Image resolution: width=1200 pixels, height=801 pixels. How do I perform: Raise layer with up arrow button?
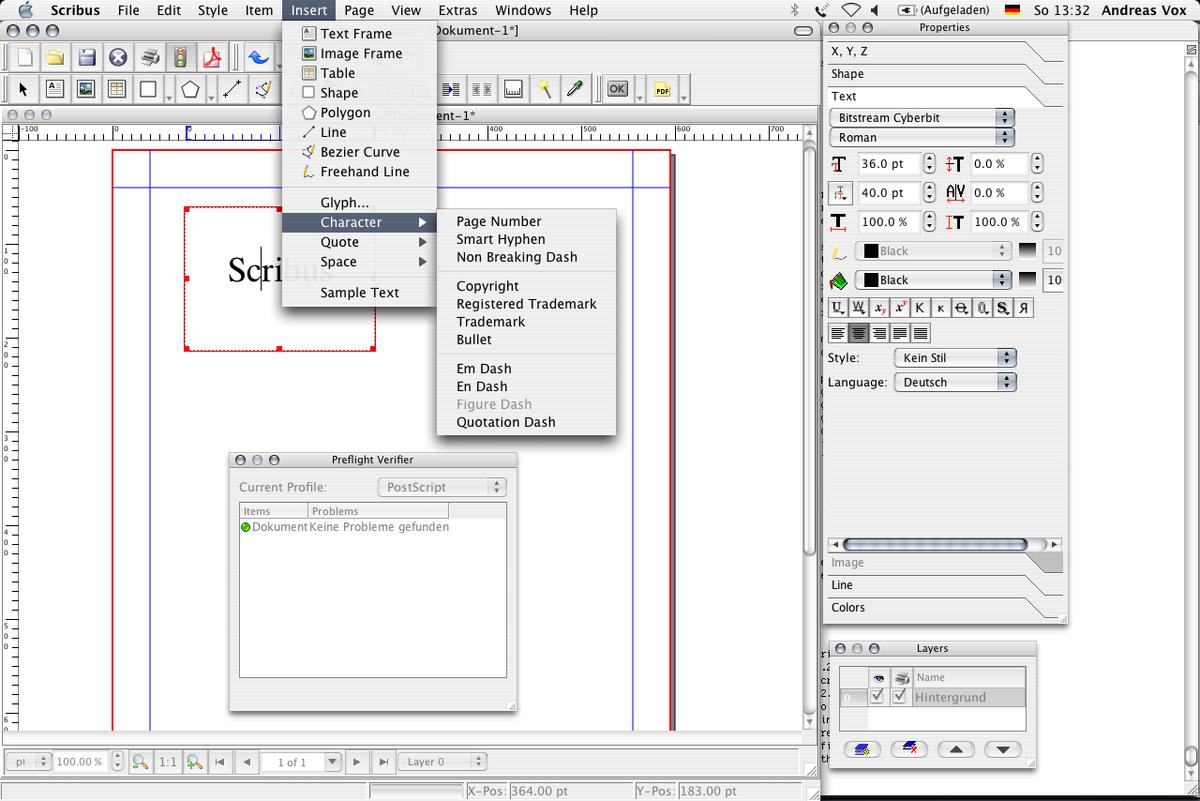956,749
